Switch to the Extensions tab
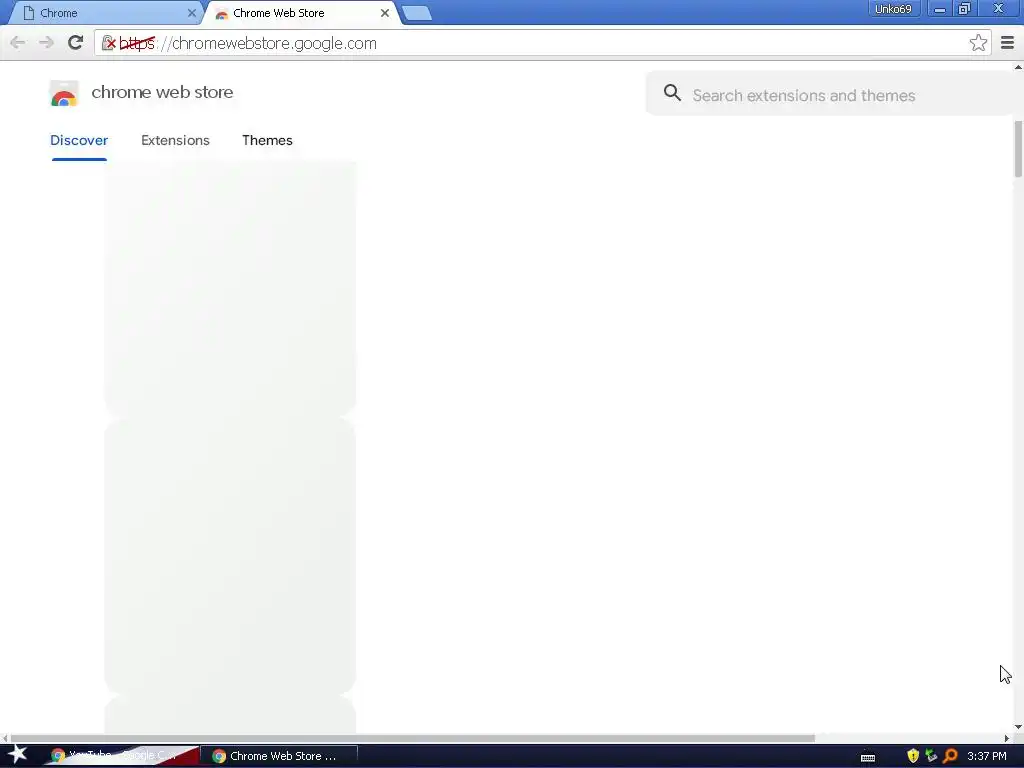Viewport: 1024px width, 768px height. (x=175, y=140)
